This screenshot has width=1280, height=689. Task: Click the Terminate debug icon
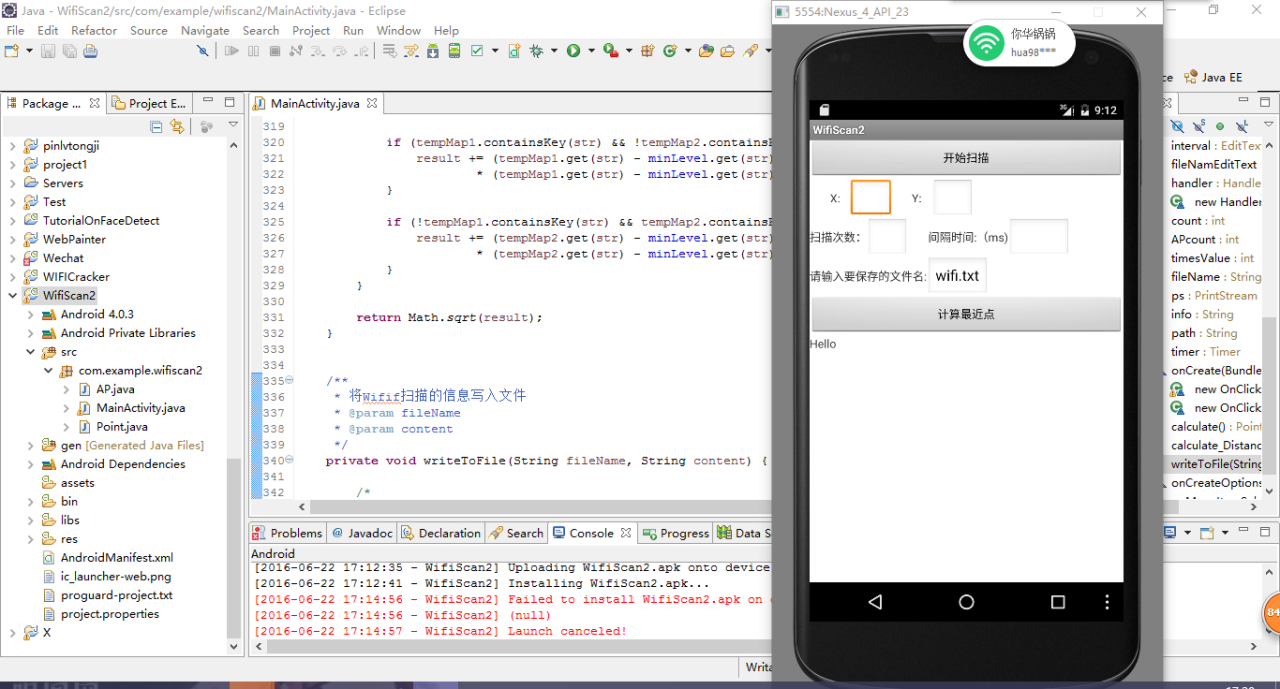[x=274, y=50]
